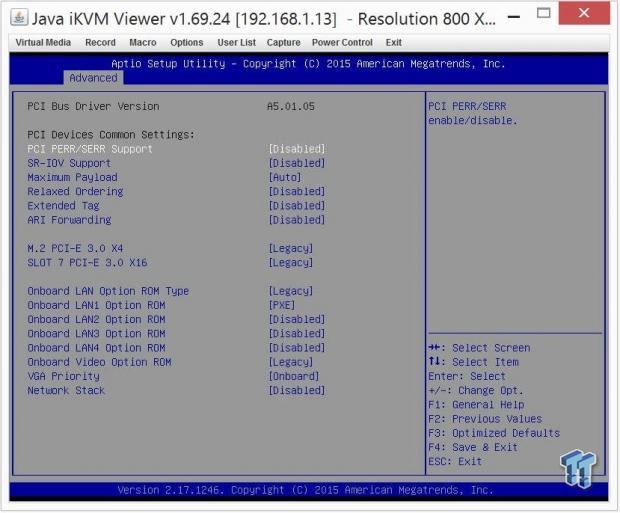The image size is (620, 513).
Task: Open the Record menu
Action: point(100,42)
